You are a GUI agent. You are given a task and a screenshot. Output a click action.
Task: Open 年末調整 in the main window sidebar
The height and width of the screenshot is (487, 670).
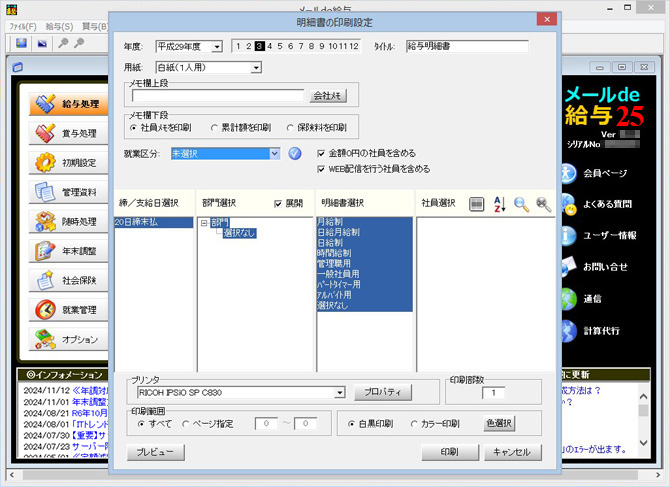[x=68, y=251]
